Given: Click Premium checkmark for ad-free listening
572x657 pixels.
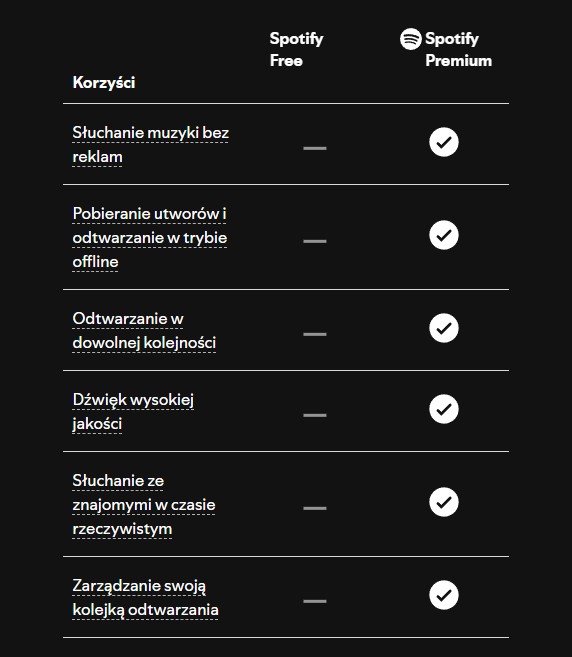Looking at the screenshot, I should click(x=443, y=142).
